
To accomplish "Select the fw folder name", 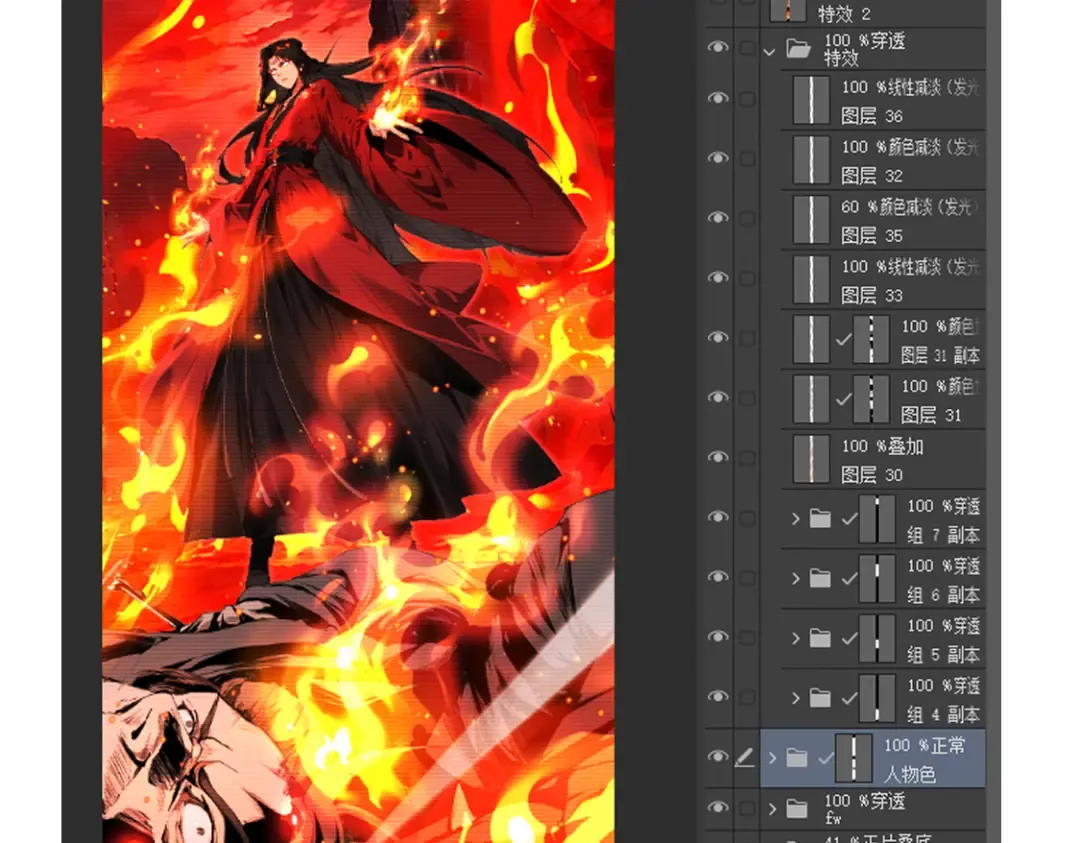I will pyautogui.click(x=833, y=819).
